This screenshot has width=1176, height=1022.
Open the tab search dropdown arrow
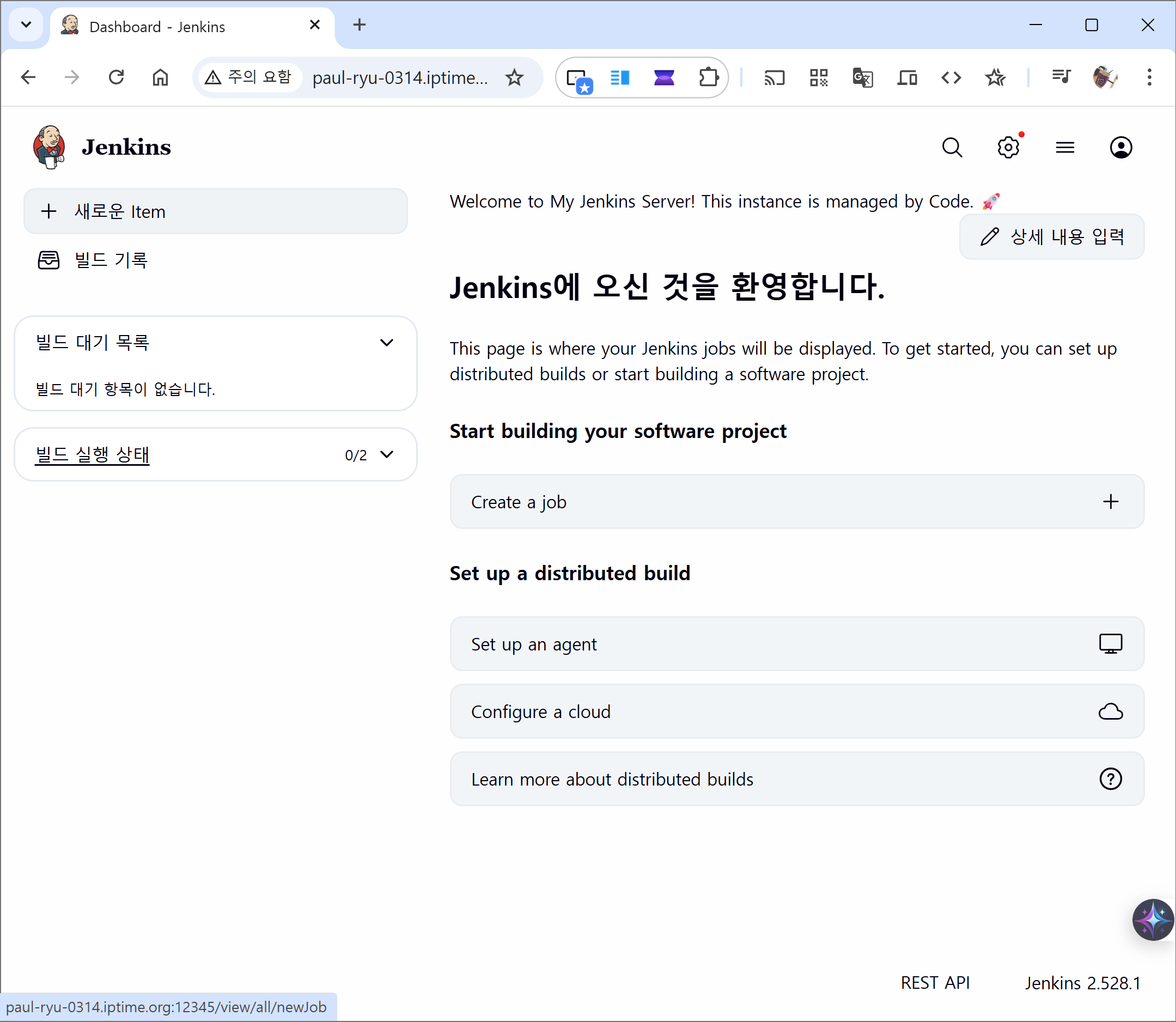pyautogui.click(x=26, y=25)
